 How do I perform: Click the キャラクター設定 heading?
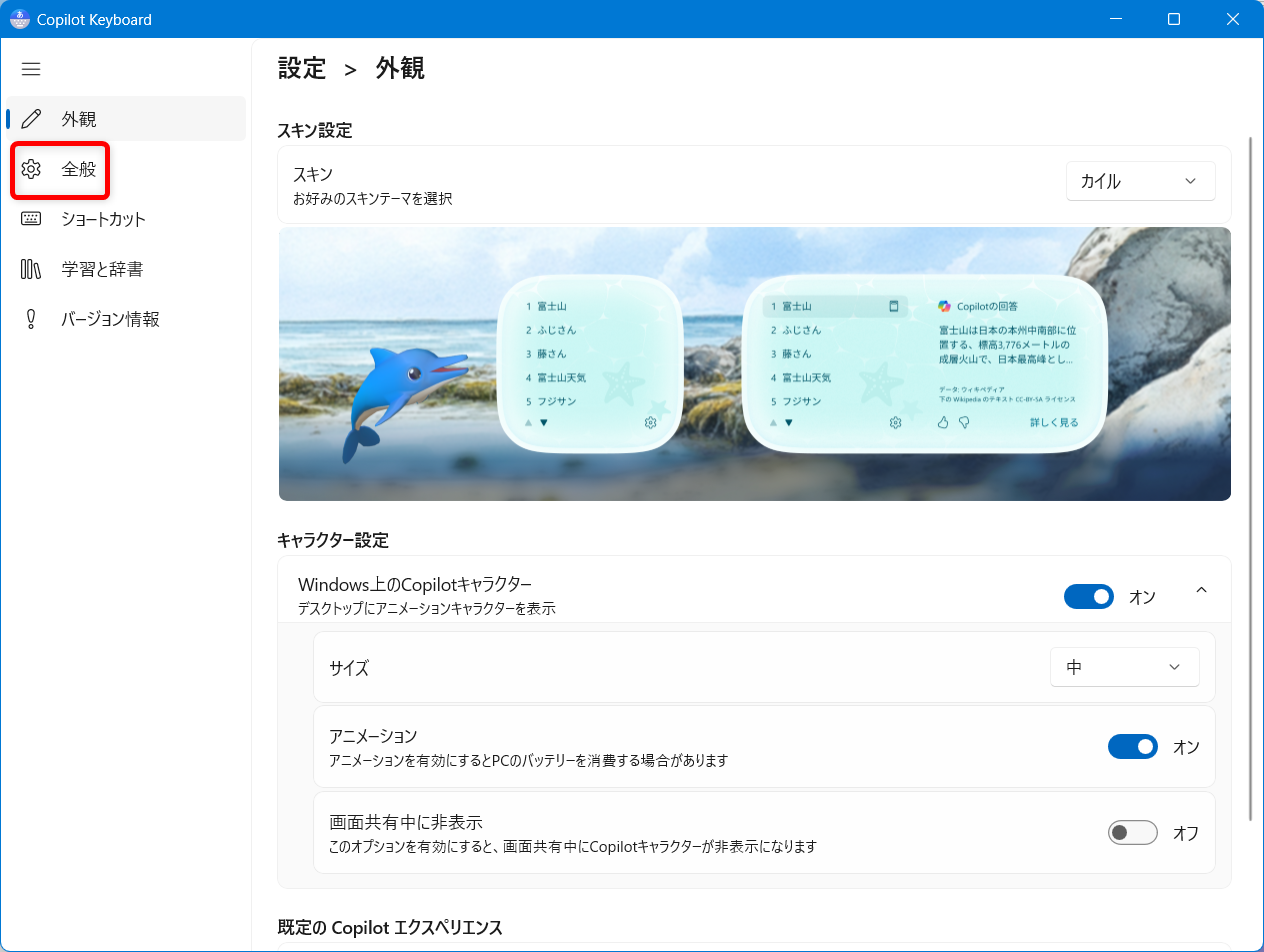pyautogui.click(x=332, y=540)
